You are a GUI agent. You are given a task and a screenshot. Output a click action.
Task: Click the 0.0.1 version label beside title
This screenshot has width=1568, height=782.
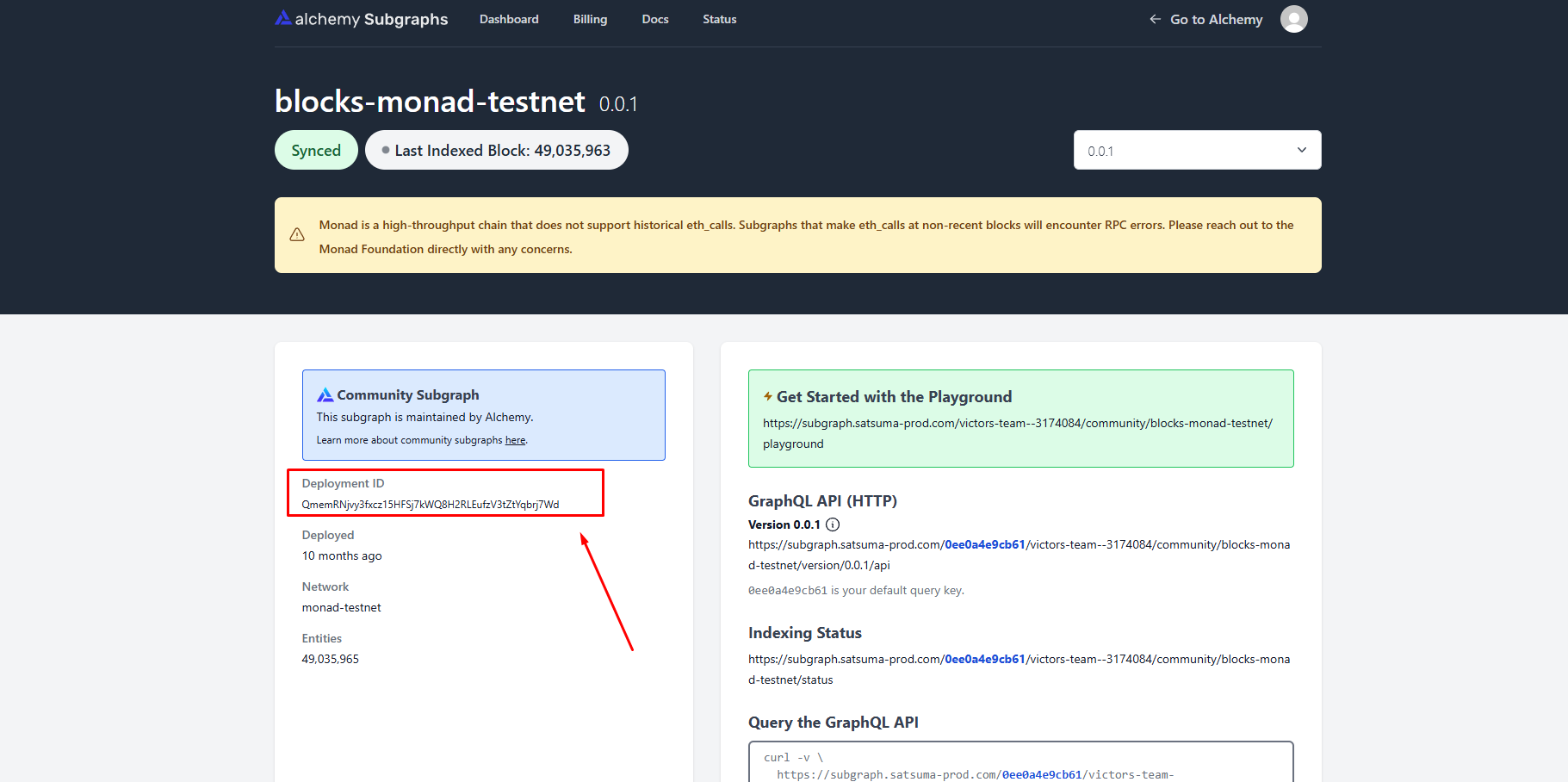[618, 104]
